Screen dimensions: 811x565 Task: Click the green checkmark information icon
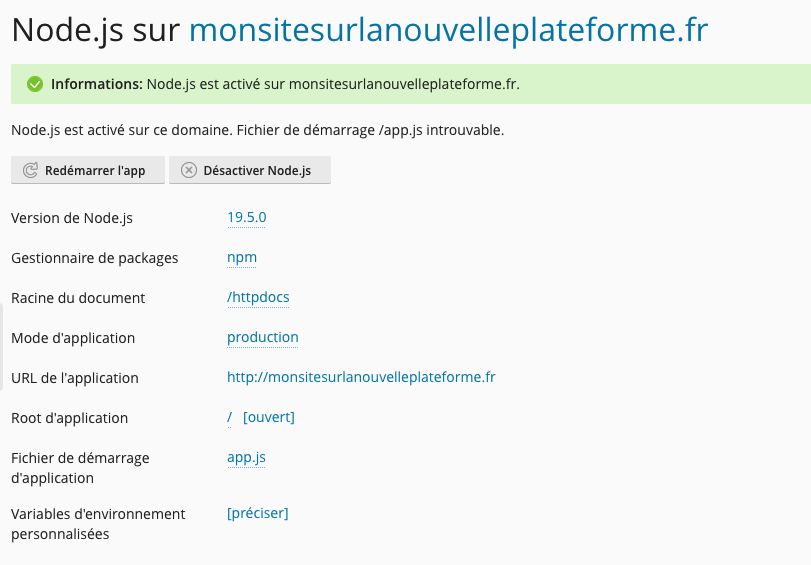click(35, 84)
